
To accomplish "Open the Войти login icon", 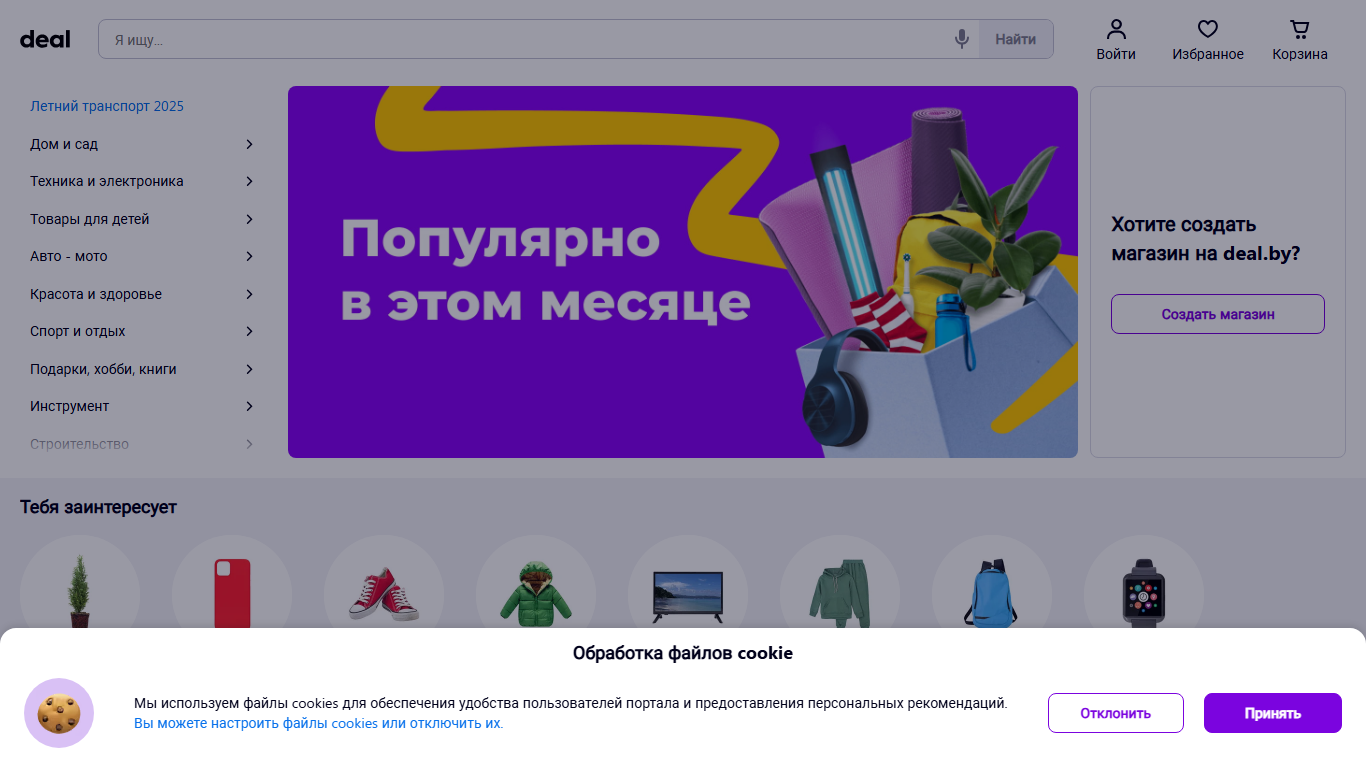I will click(x=1116, y=40).
